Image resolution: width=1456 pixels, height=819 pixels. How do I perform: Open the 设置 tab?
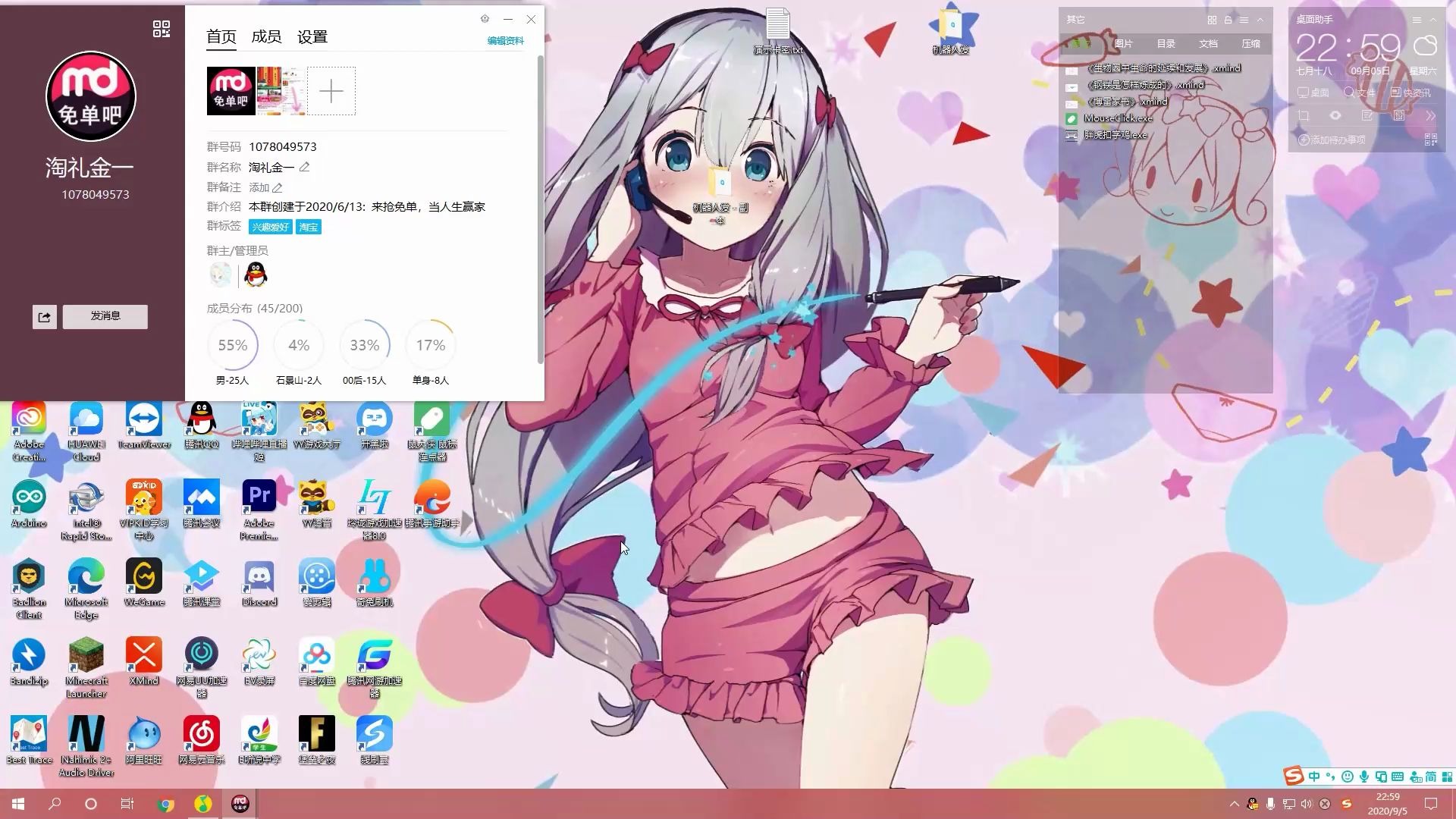312,36
